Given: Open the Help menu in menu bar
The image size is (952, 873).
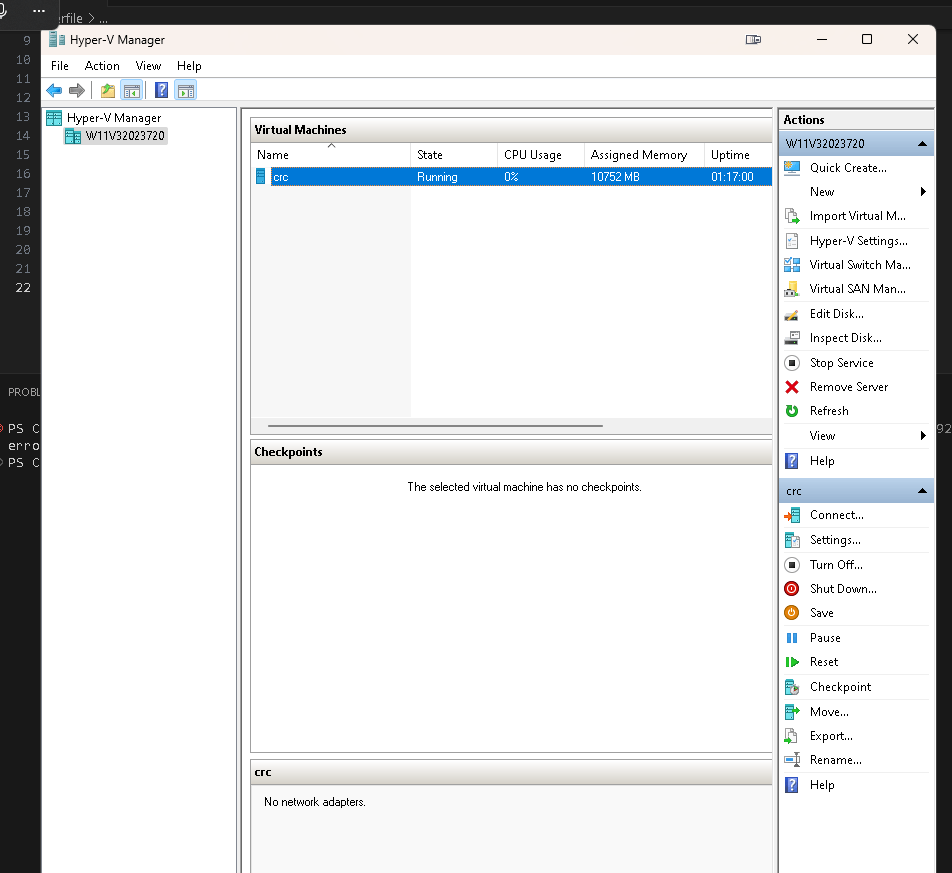Looking at the screenshot, I should pyautogui.click(x=189, y=66).
